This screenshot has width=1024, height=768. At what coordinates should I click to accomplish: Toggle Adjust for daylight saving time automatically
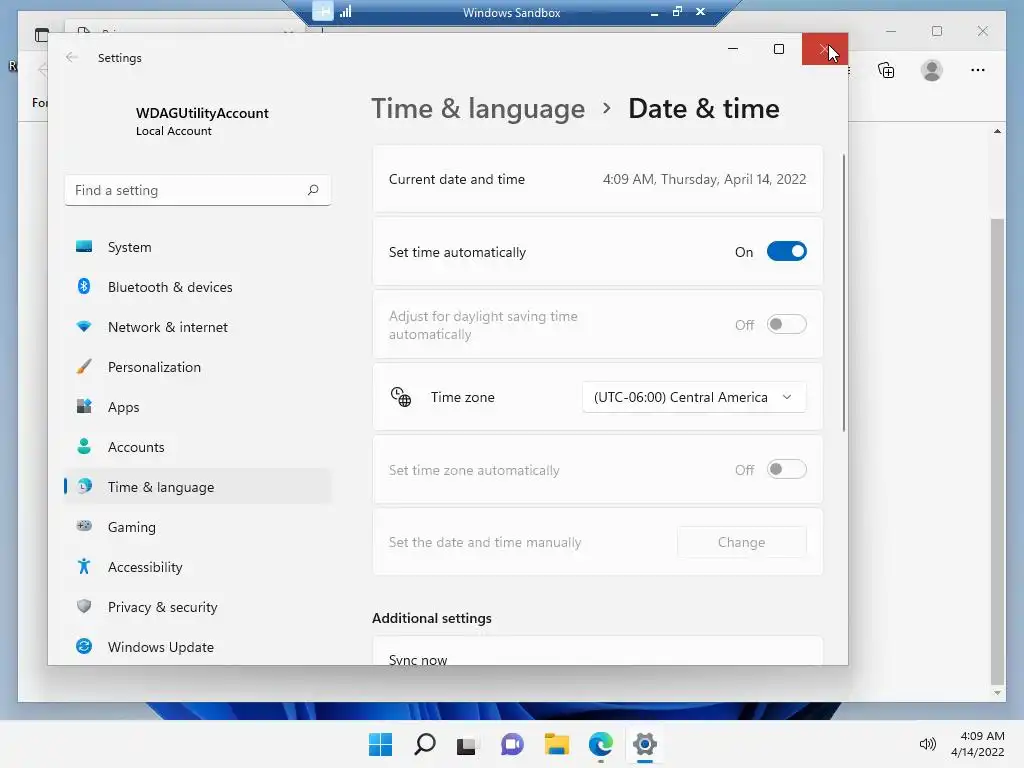point(786,325)
